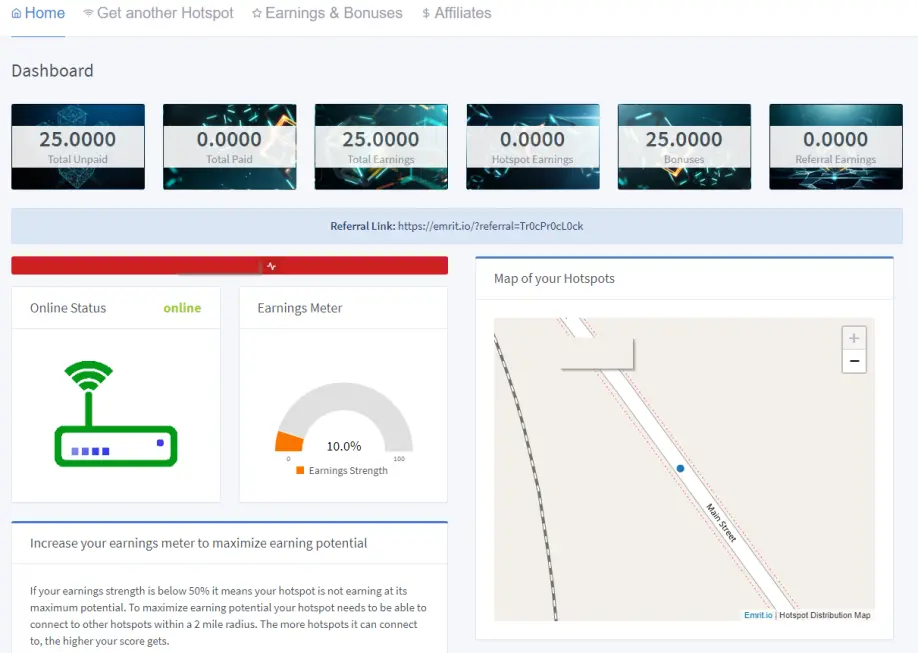The image size is (918, 653).
Task: Open the Referral Earnings card
Action: 836,147
